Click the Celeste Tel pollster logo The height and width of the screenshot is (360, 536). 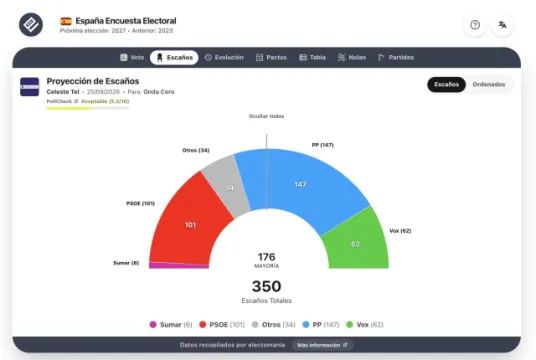point(29,87)
